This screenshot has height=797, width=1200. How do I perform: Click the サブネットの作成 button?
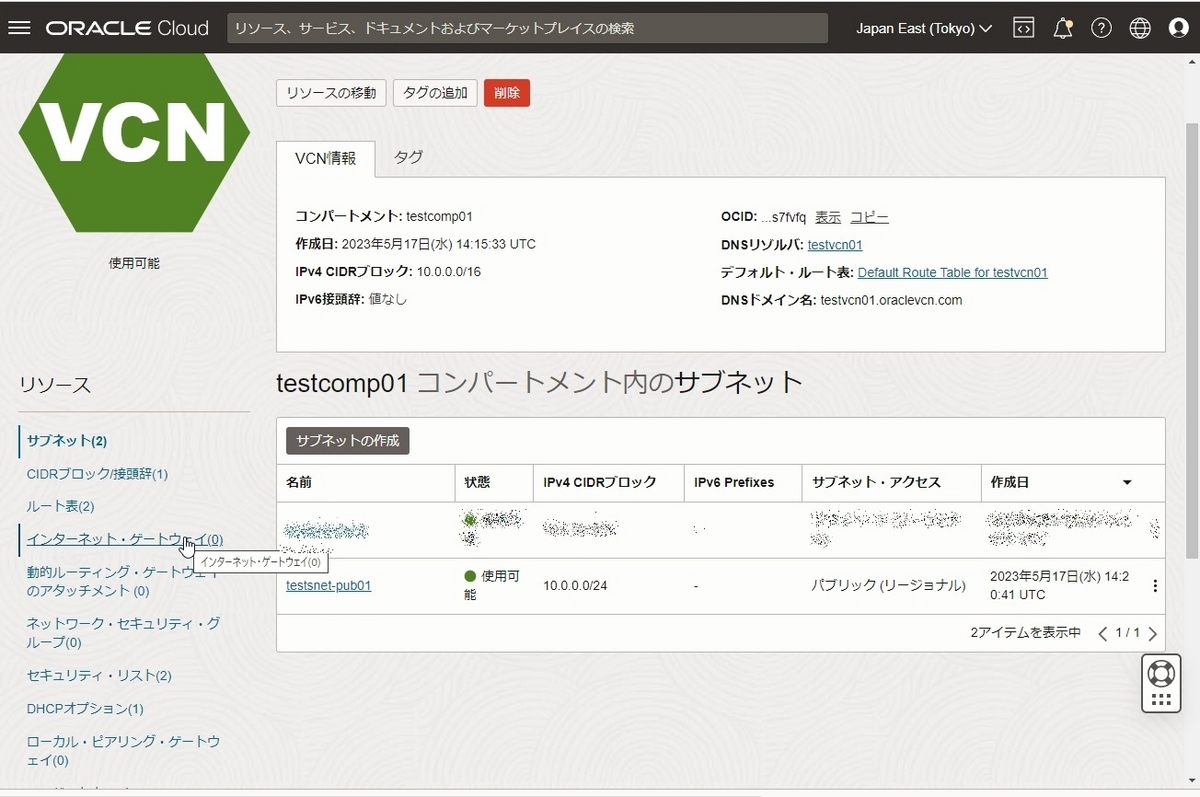pyautogui.click(x=347, y=440)
